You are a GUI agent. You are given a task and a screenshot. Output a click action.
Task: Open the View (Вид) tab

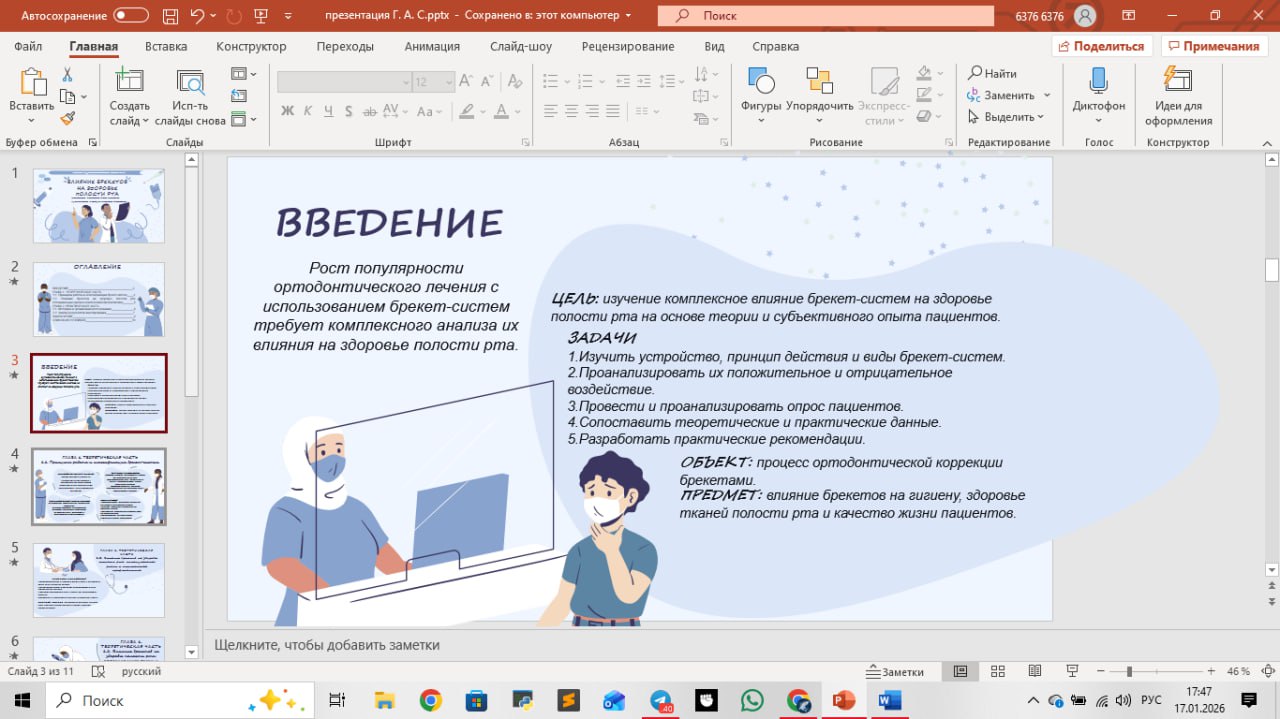click(714, 46)
